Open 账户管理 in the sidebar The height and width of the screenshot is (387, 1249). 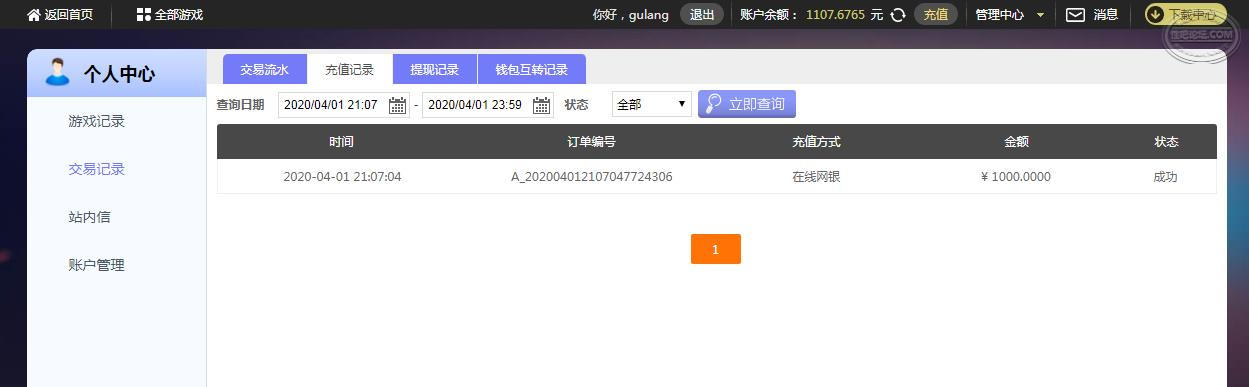pyautogui.click(x=97, y=265)
